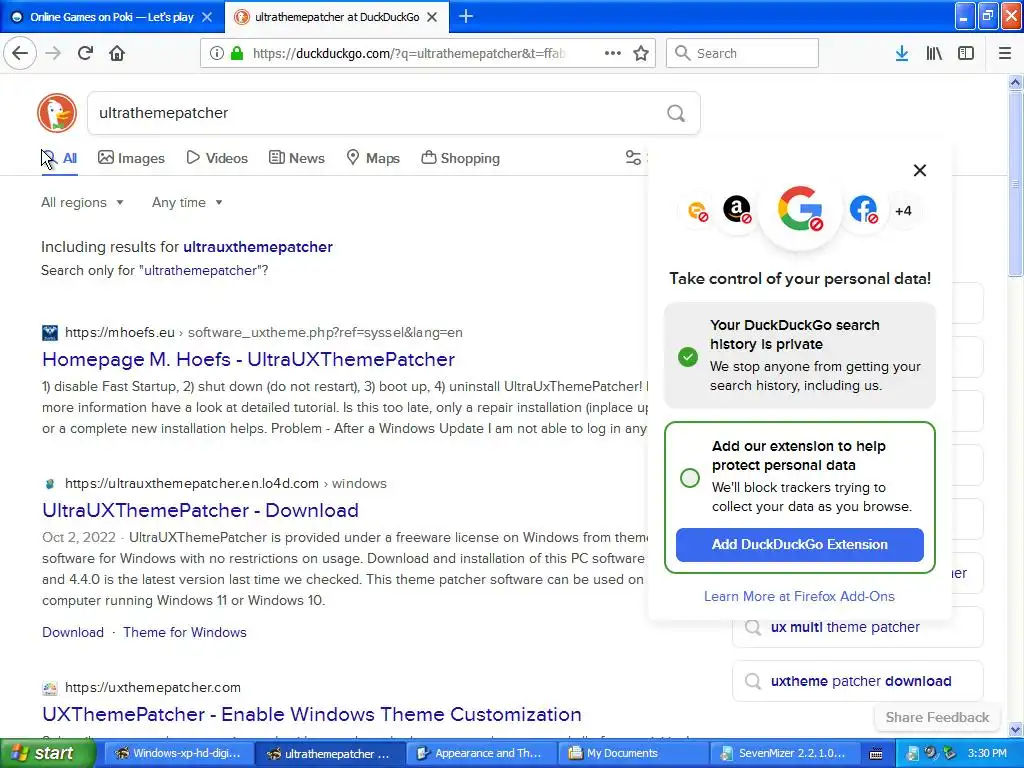The height and width of the screenshot is (768, 1024).
Task: Expand the Any time filter dropdown
Action: pos(187,202)
